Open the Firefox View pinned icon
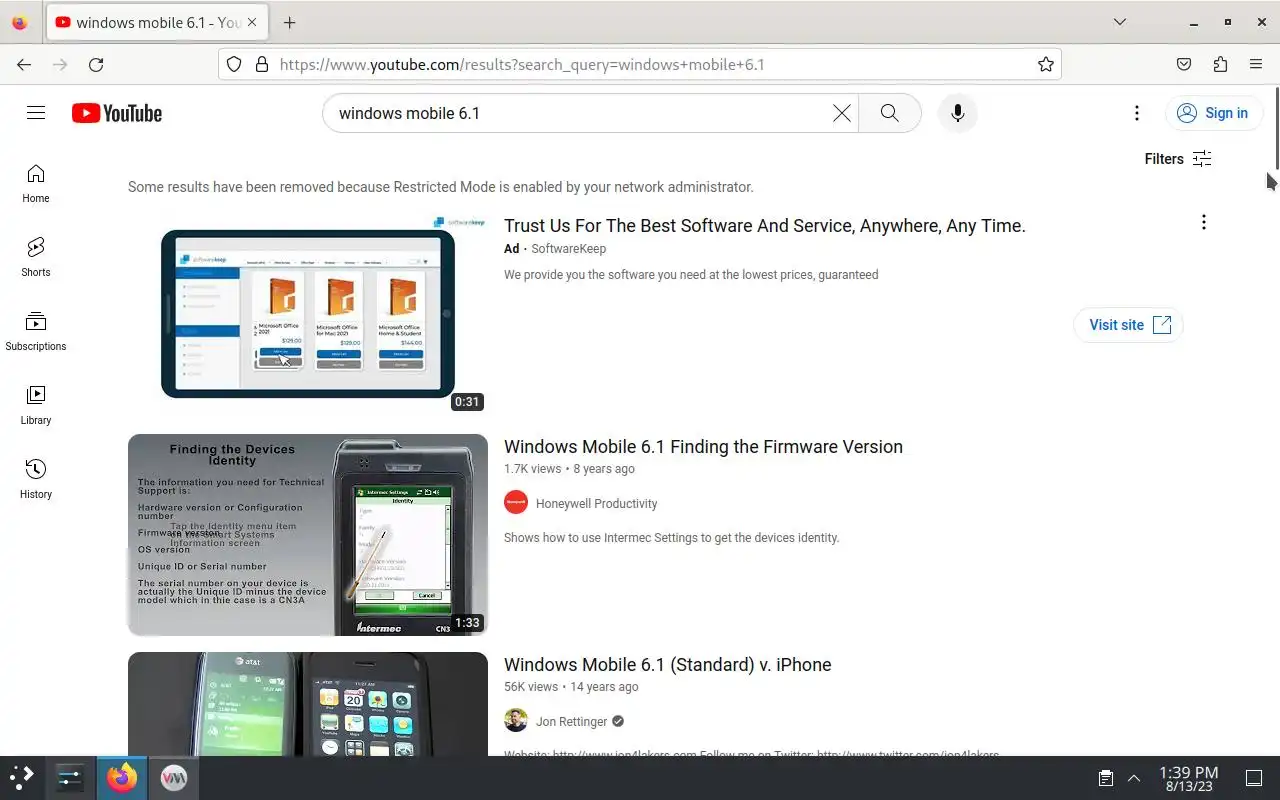 (x=19, y=22)
